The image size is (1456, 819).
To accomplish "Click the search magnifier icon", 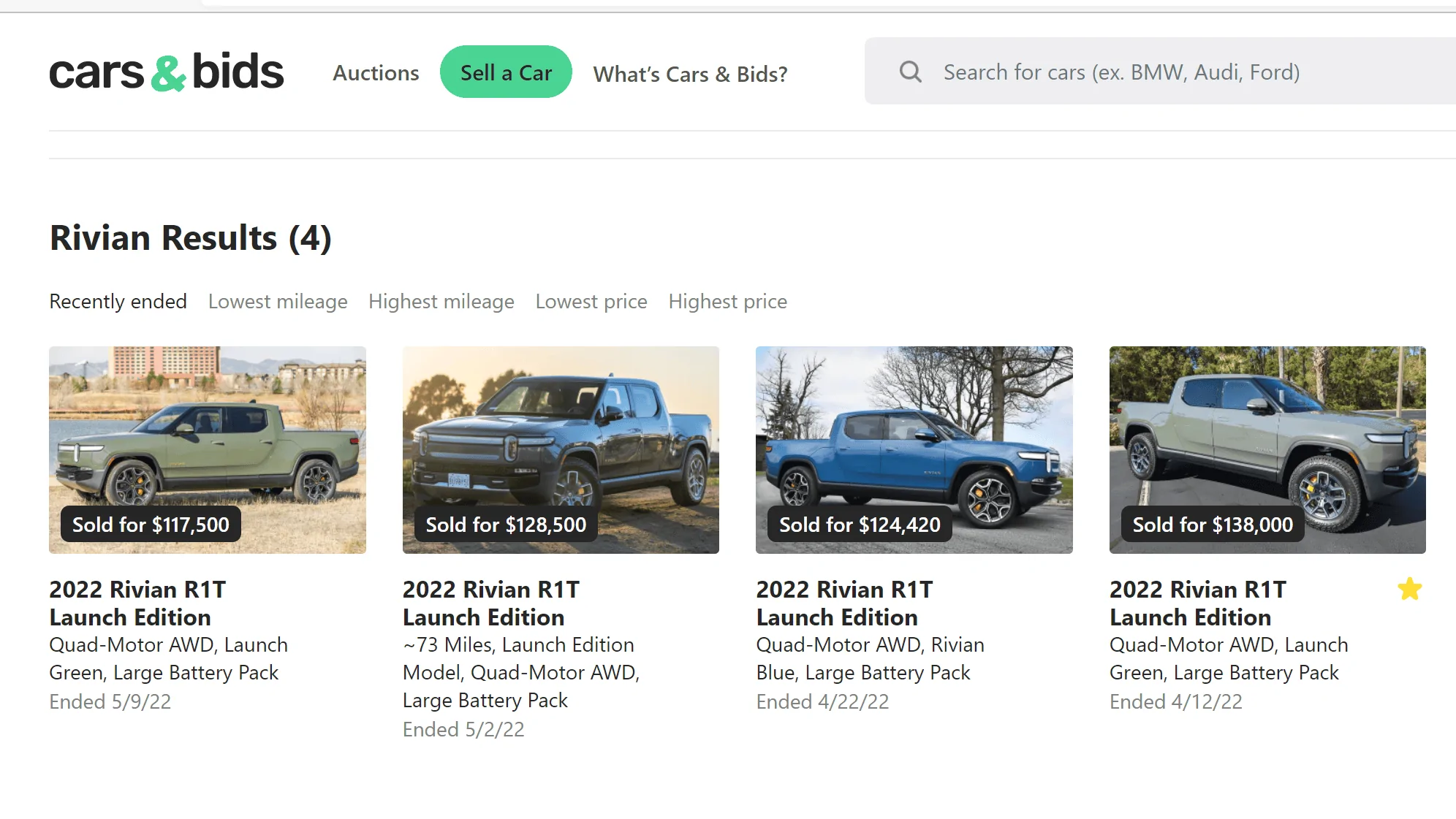I will pyautogui.click(x=910, y=72).
